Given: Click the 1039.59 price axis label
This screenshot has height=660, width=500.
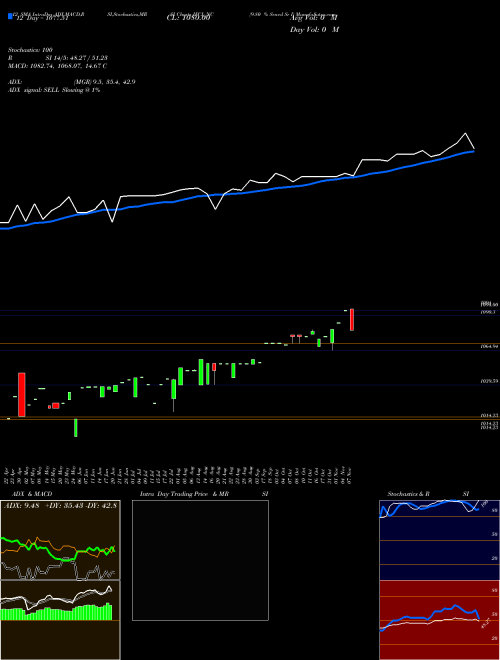Looking at the screenshot, I should click(x=489, y=381).
